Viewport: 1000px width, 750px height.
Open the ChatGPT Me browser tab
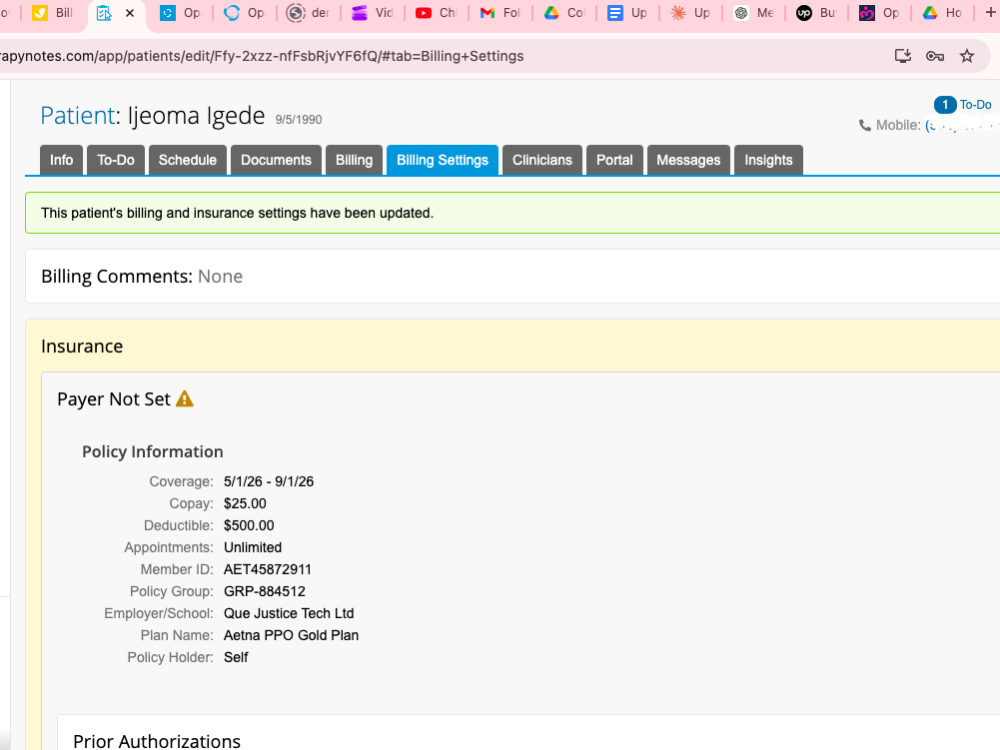(754, 13)
